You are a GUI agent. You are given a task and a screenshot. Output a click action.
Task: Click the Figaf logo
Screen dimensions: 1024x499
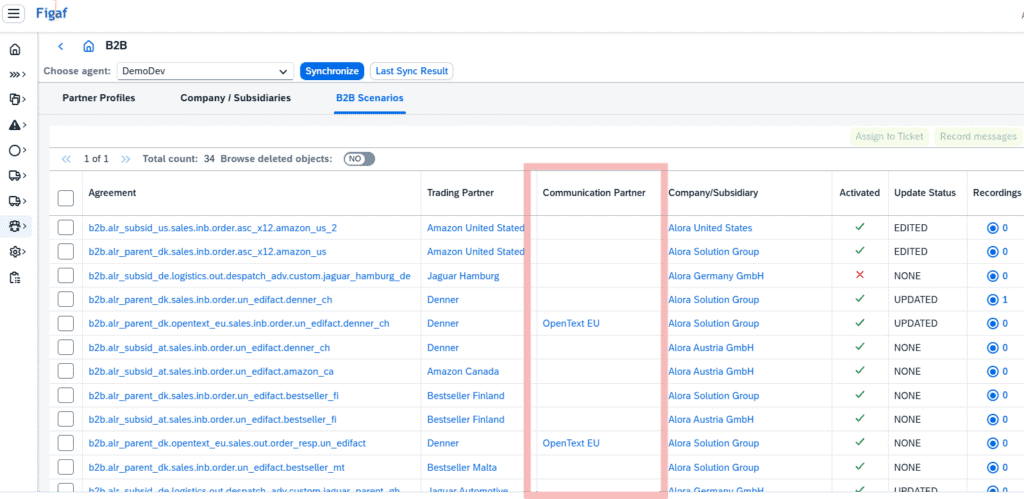(x=51, y=12)
